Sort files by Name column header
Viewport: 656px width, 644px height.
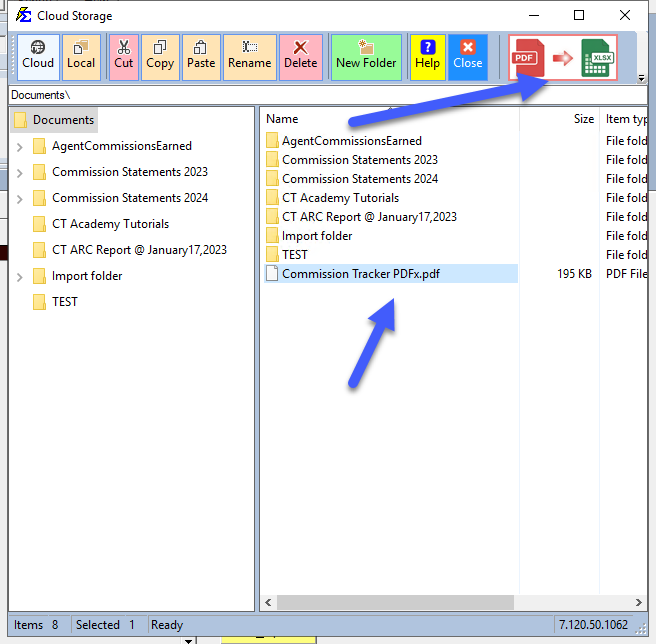click(x=282, y=119)
